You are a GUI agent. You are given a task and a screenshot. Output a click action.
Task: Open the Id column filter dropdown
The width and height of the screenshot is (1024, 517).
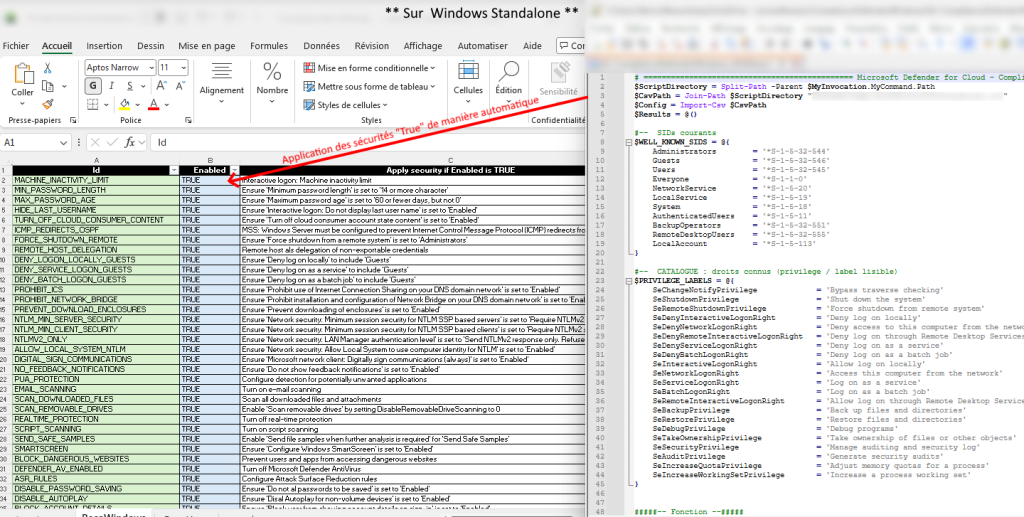point(174,170)
